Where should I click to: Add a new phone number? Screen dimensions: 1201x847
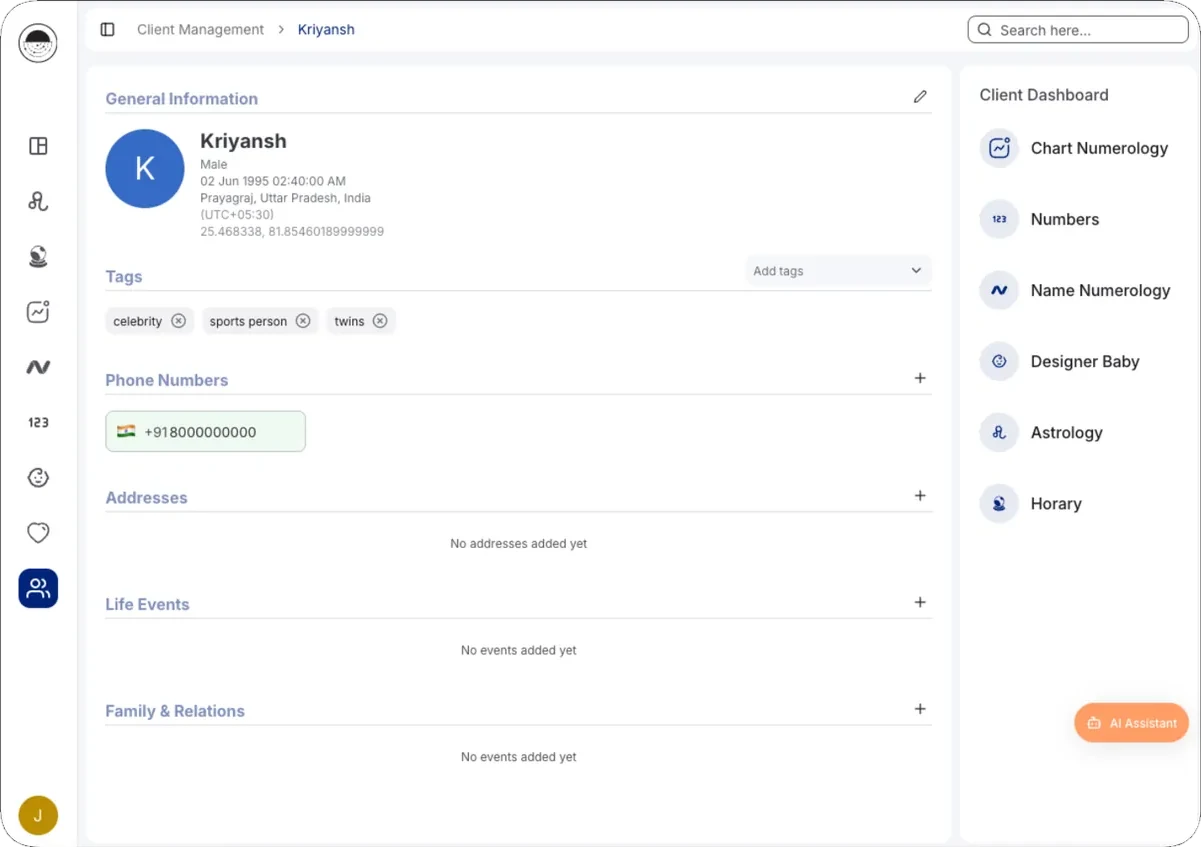pos(920,378)
